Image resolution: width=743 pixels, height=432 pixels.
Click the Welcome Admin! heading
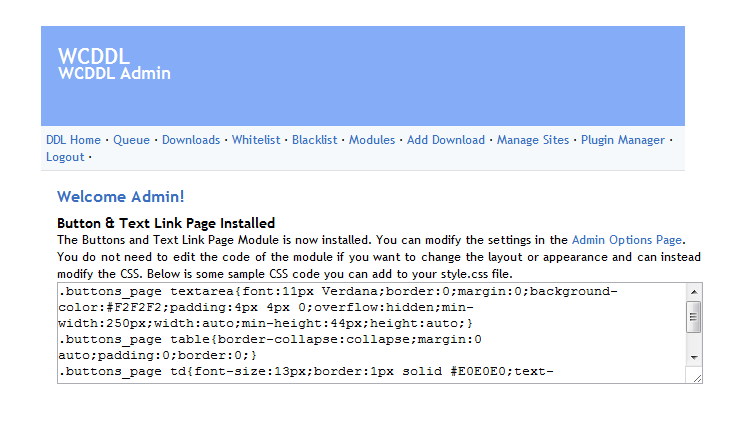(121, 197)
